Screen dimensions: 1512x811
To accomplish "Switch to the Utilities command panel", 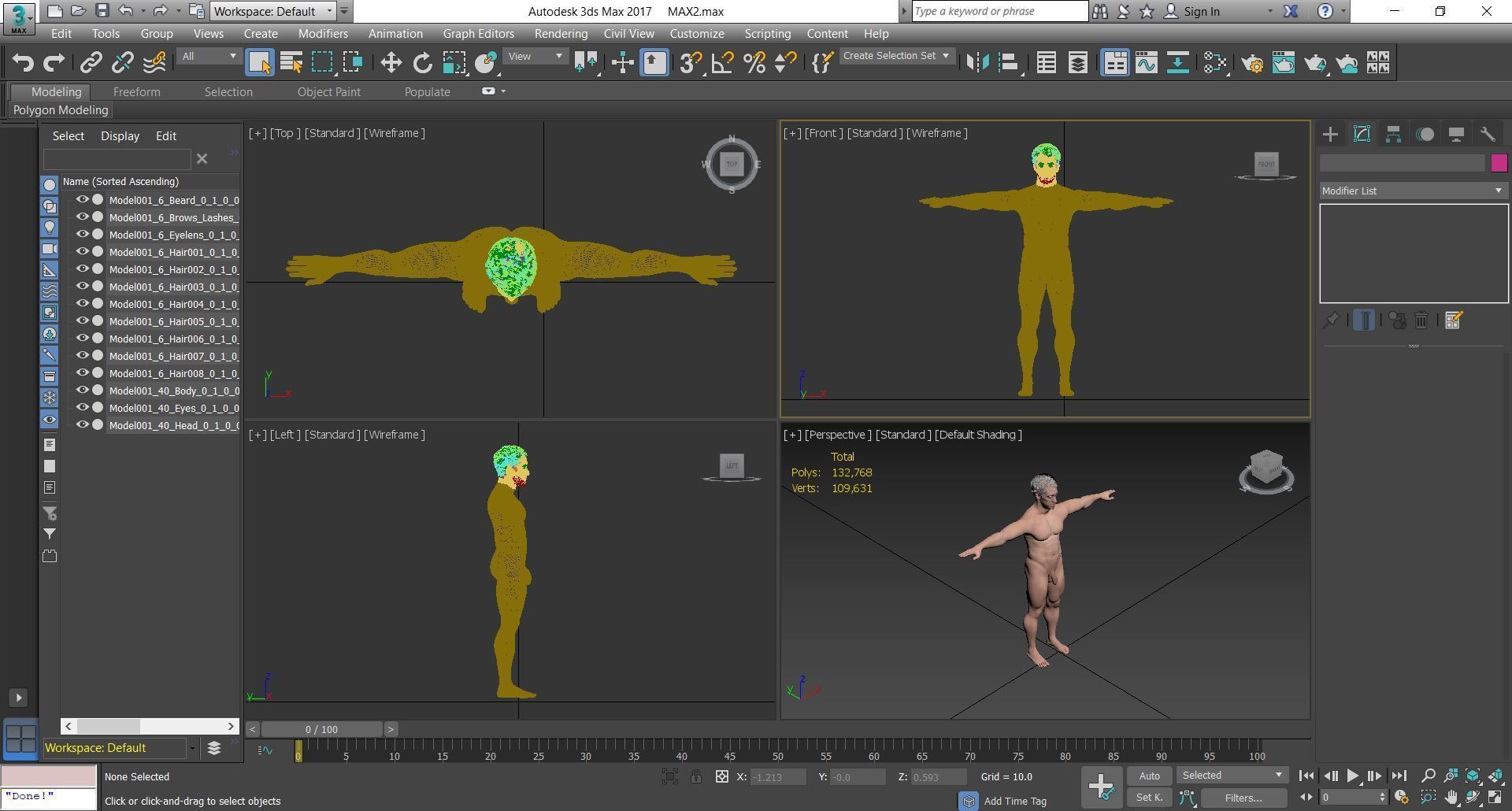I will 1488,135.
